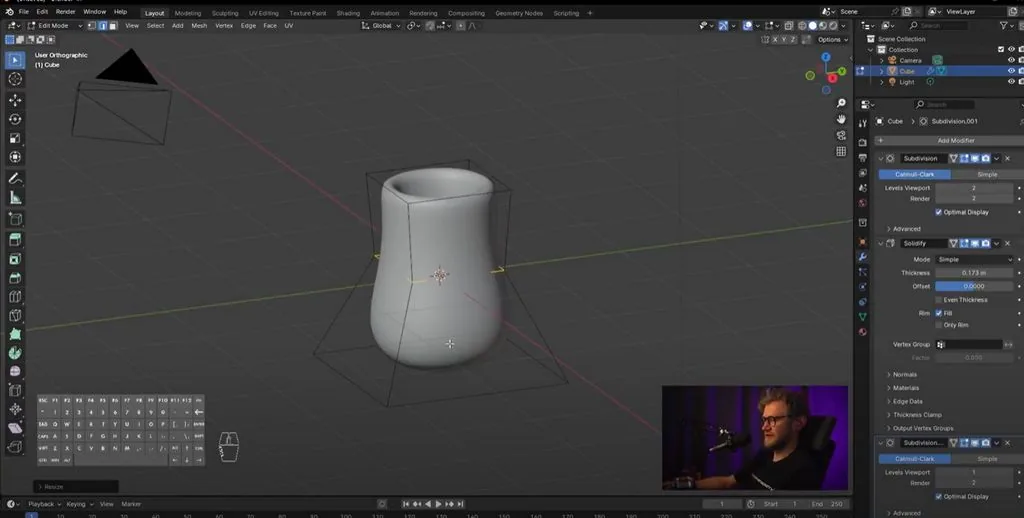
Task: Click the Levels Viewport value field
Action: click(974, 187)
